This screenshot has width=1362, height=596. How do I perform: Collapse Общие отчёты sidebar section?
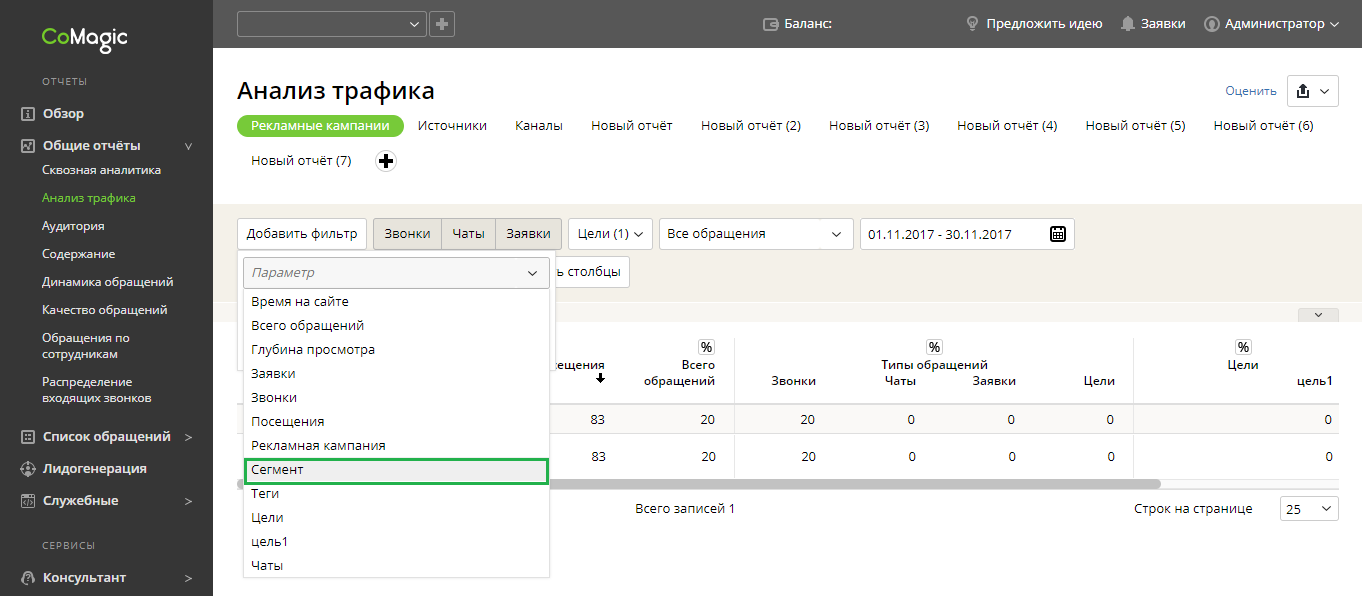[x=189, y=146]
